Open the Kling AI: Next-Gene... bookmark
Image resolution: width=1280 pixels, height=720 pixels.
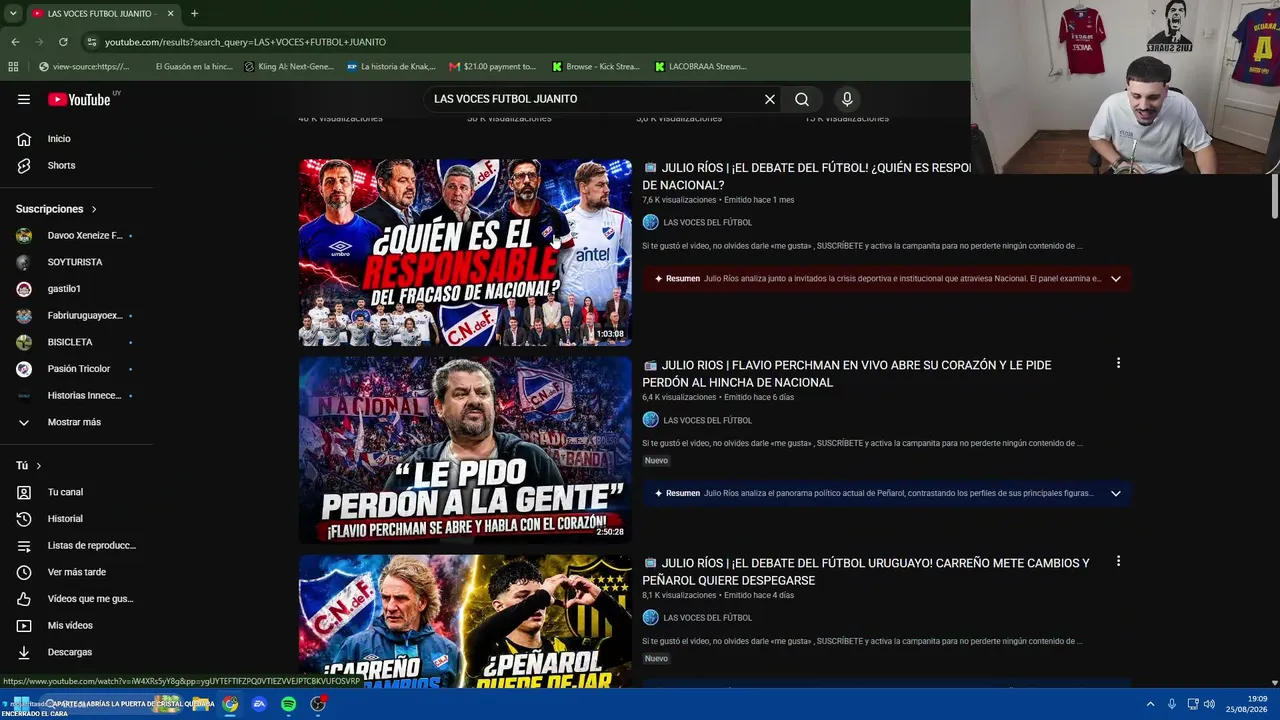[289, 67]
